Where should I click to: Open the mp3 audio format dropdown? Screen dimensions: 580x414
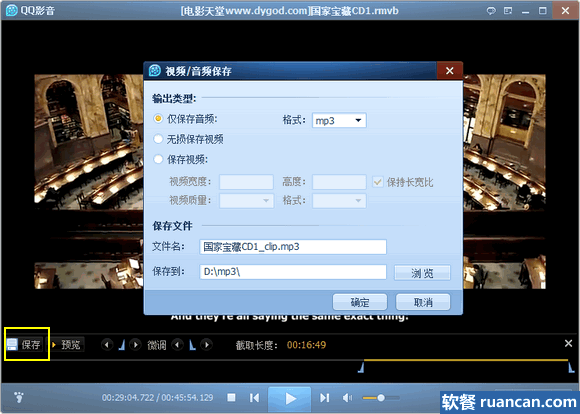(339, 121)
